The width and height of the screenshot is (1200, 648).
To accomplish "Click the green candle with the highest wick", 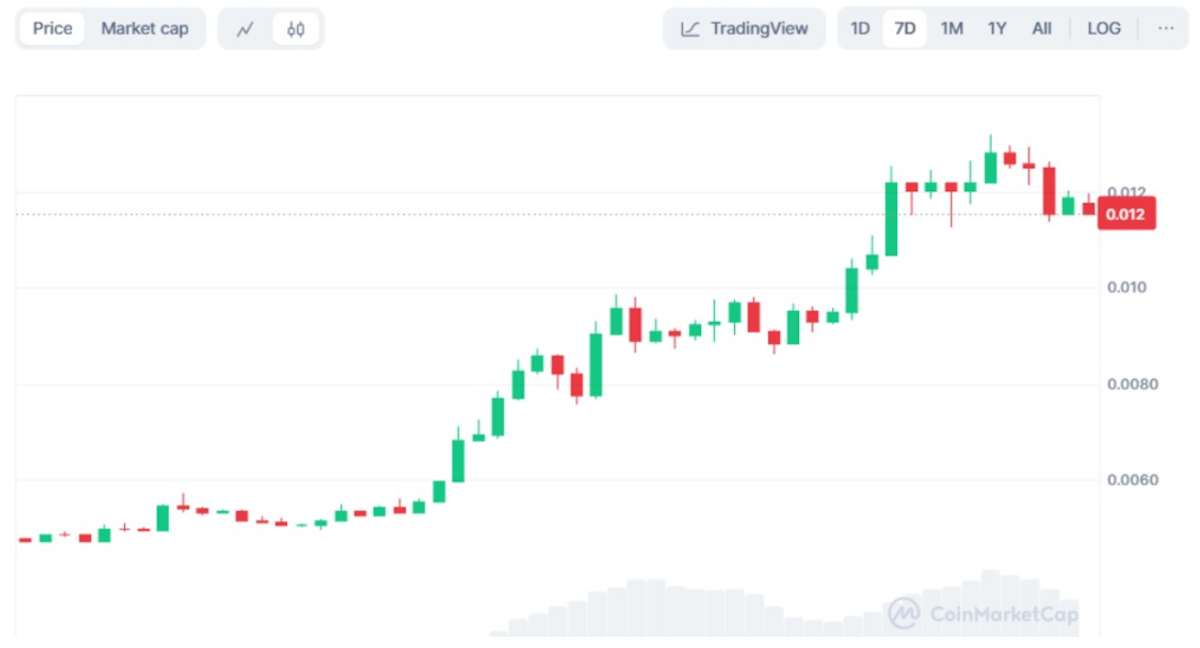I will coord(990,166).
